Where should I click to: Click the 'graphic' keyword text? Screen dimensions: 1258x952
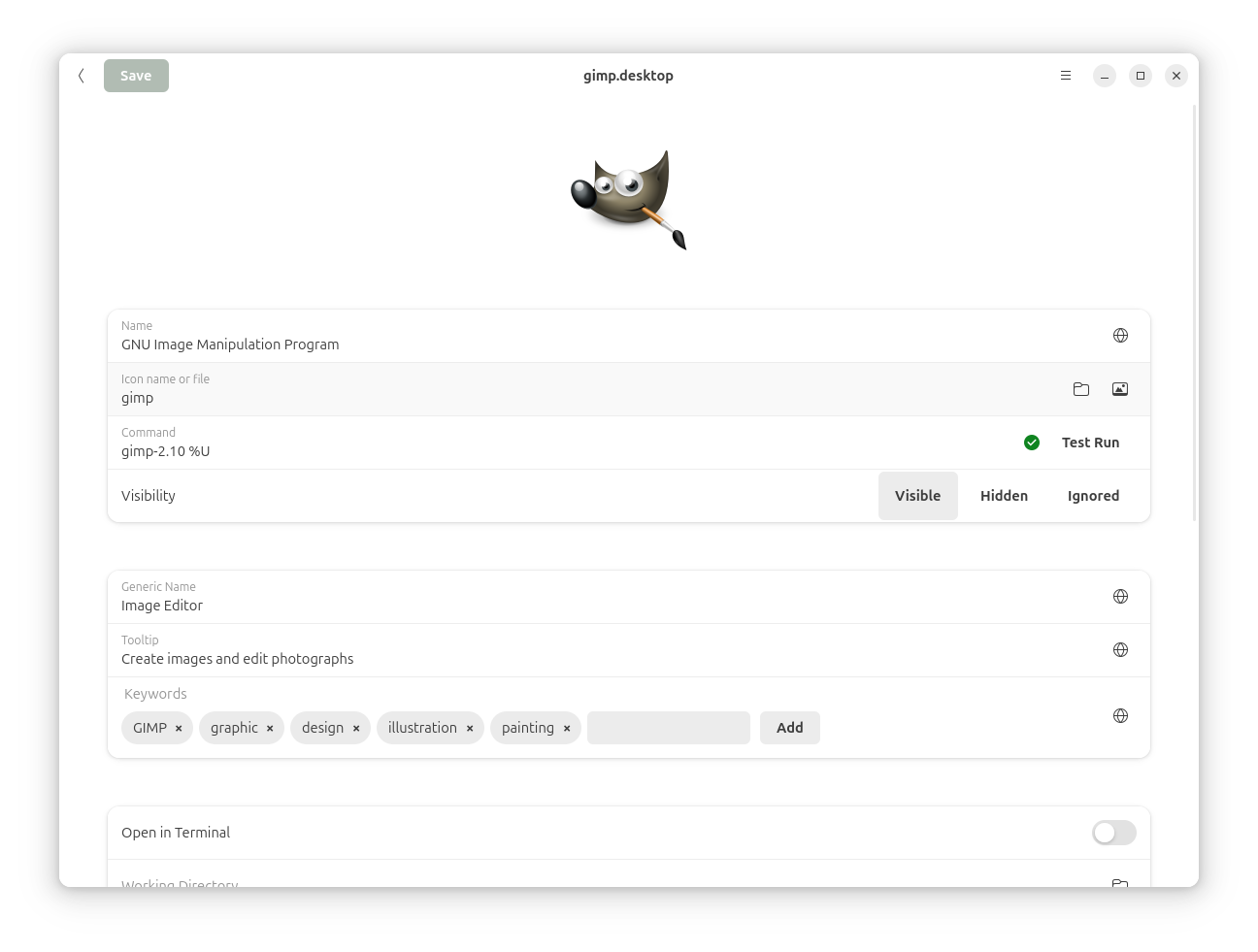pyautogui.click(x=234, y=728)
